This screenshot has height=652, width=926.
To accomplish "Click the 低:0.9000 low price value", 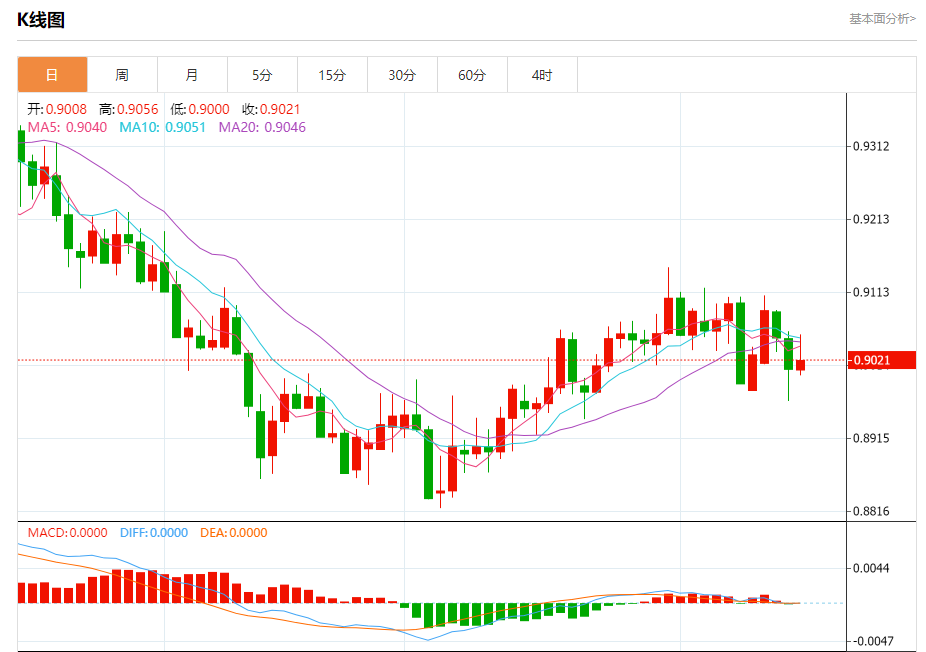I will [x=200, y=109].
